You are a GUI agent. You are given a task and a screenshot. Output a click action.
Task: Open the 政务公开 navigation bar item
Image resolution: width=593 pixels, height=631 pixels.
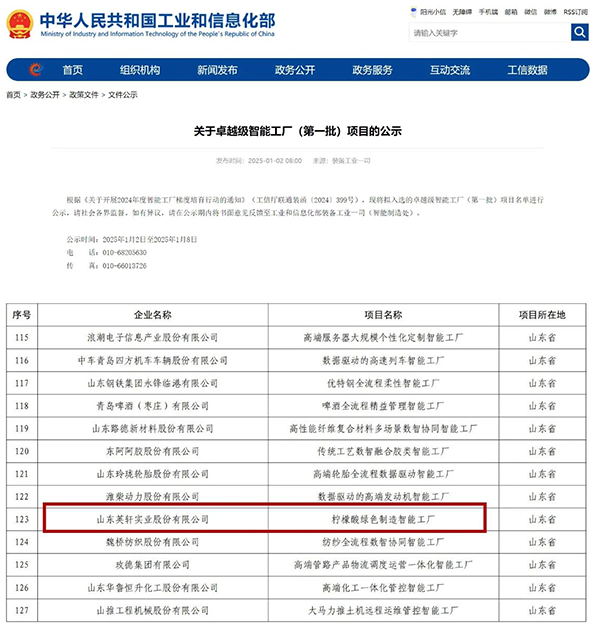tap(295, 70)
